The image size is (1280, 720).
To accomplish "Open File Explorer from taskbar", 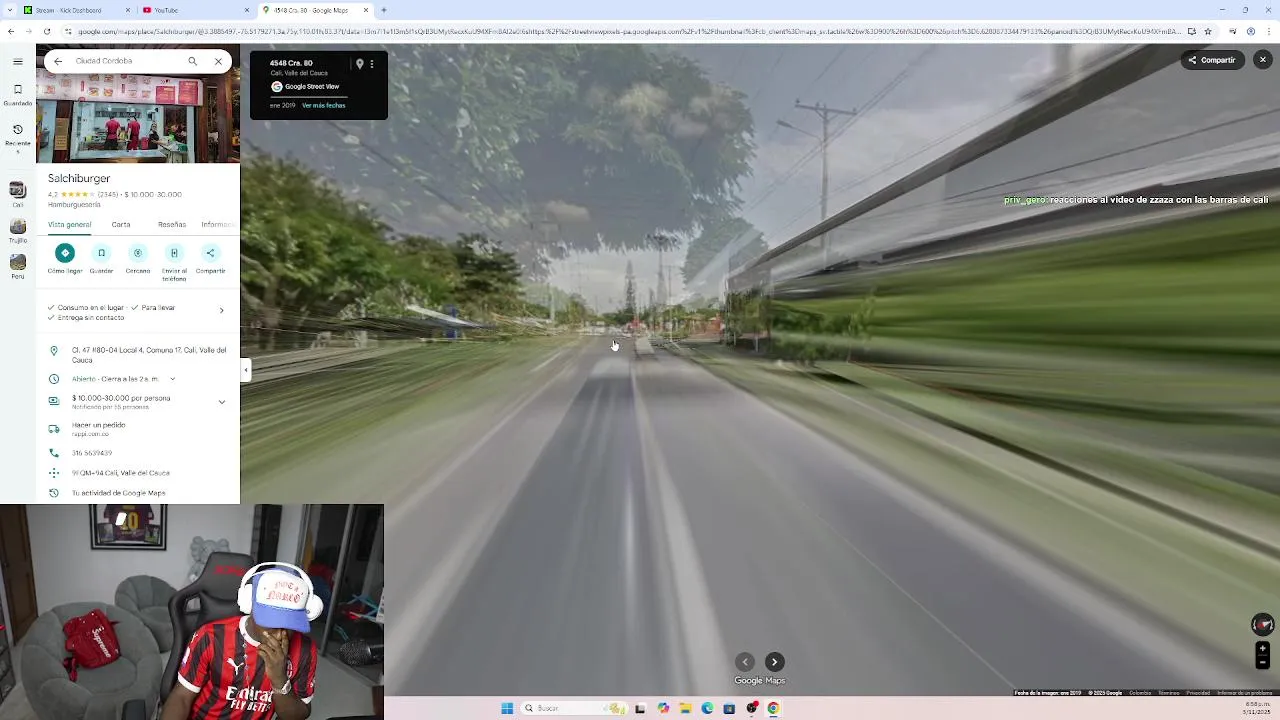I will click(x=685, y=708).
